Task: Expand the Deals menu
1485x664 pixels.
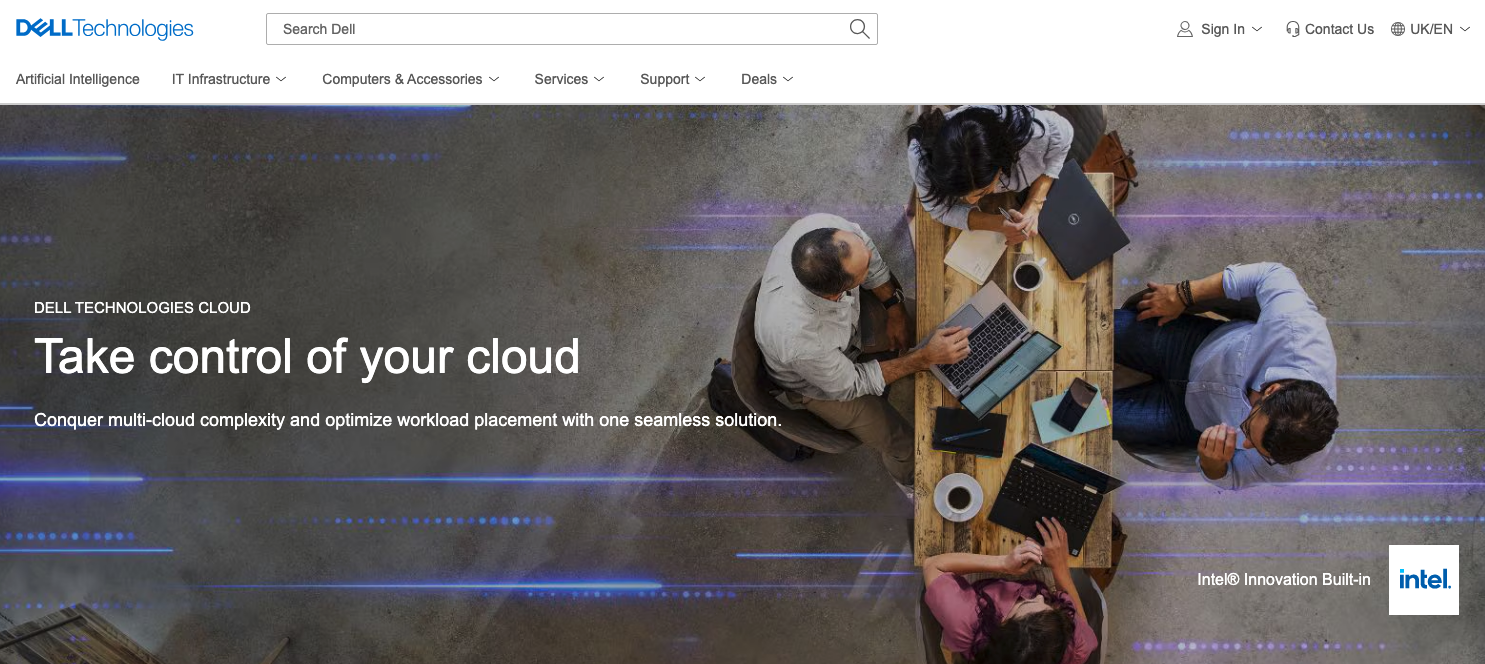Action: click(x=767, y=79)
